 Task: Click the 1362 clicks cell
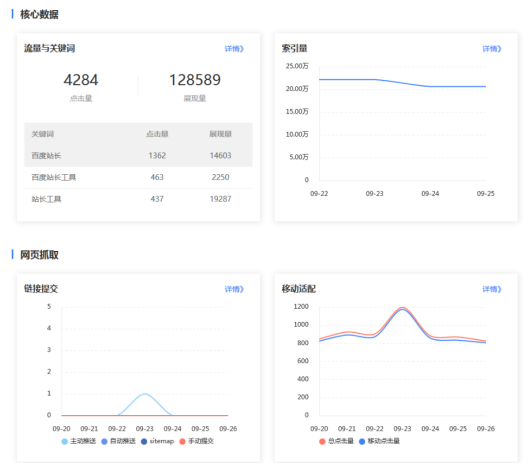click(x=157, y=156)
